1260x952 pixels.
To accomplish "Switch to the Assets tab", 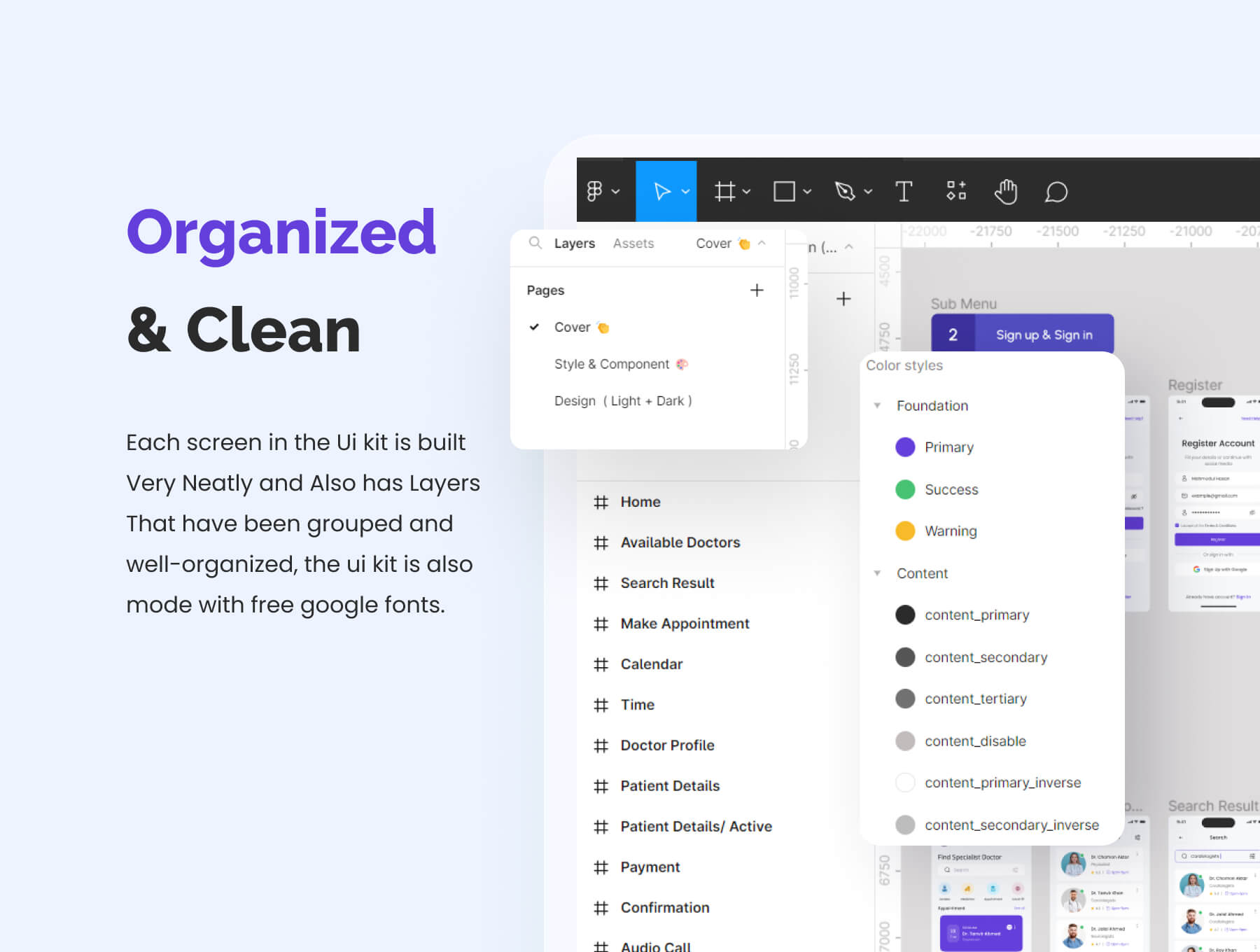I will 633,243.
